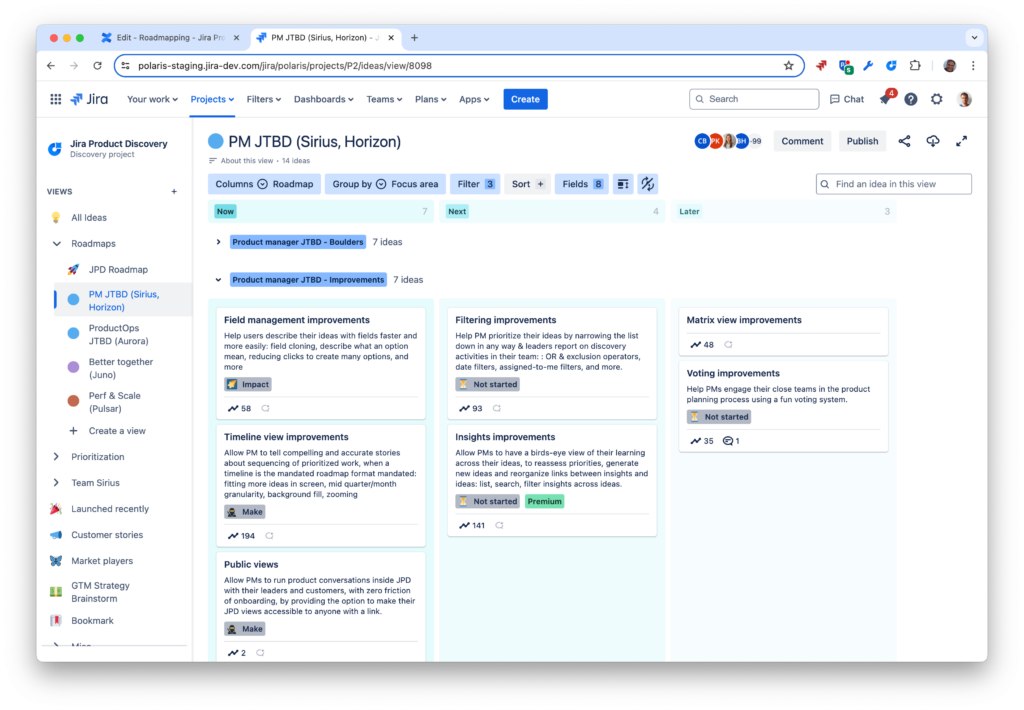Viewport: 1024px width, 710px height.
Task: Open the Sort button
Action: [x=528, y=184]
